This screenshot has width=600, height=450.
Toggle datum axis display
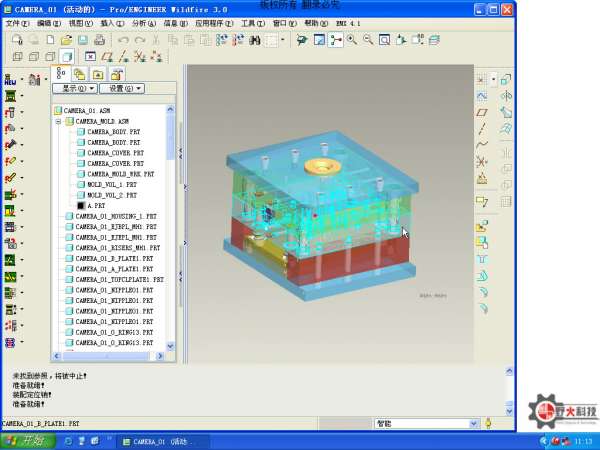[x=123, y=57]
